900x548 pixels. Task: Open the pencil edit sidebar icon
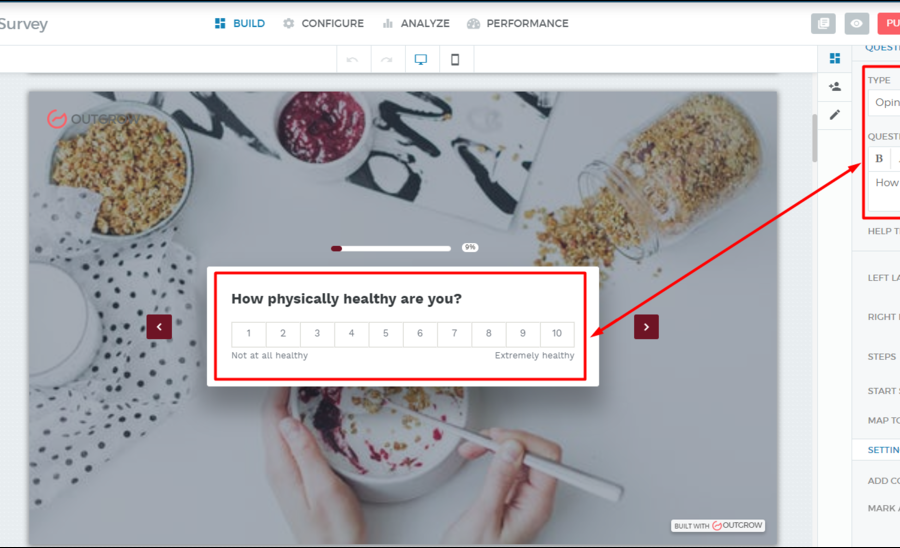click(x=835, y=115)
